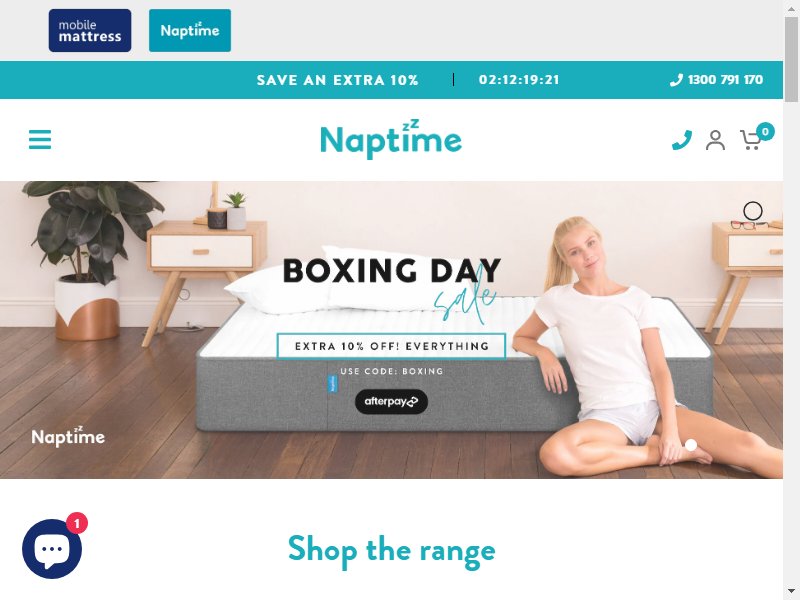Click the page vertical scrollbar thumb

pyautogui.click(x=791, y=59)
